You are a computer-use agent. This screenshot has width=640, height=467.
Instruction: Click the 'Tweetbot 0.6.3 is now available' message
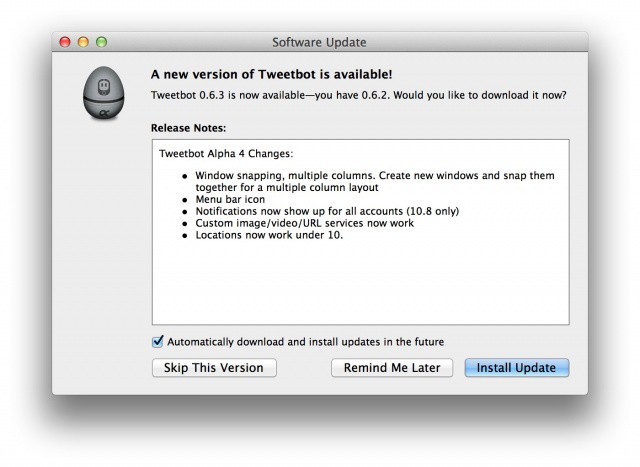tap(358, 95)
